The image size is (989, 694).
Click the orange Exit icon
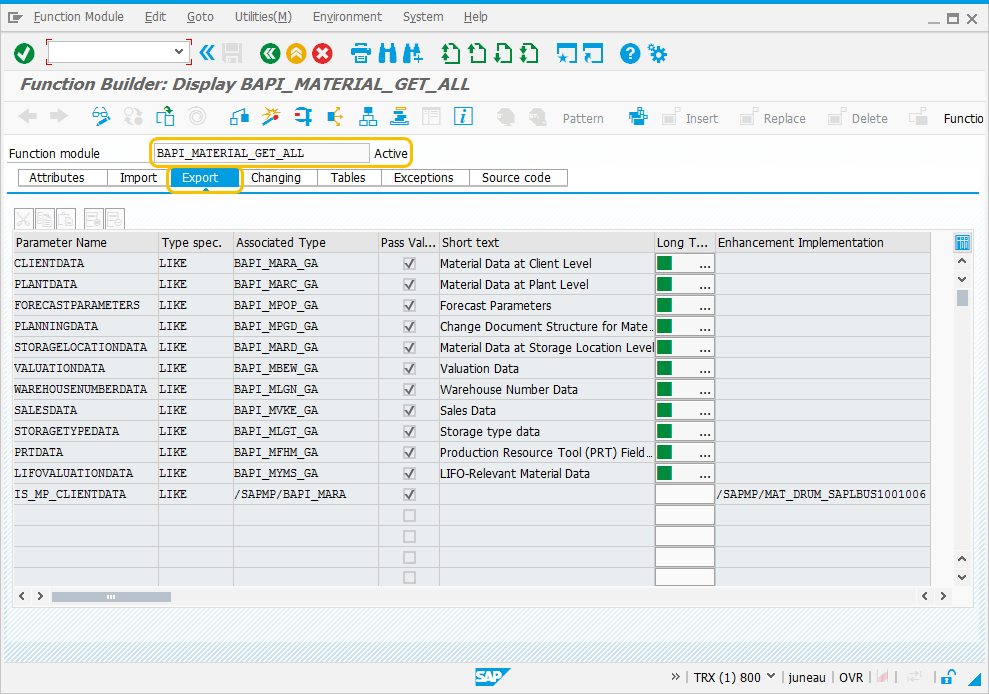click(296, 54)
